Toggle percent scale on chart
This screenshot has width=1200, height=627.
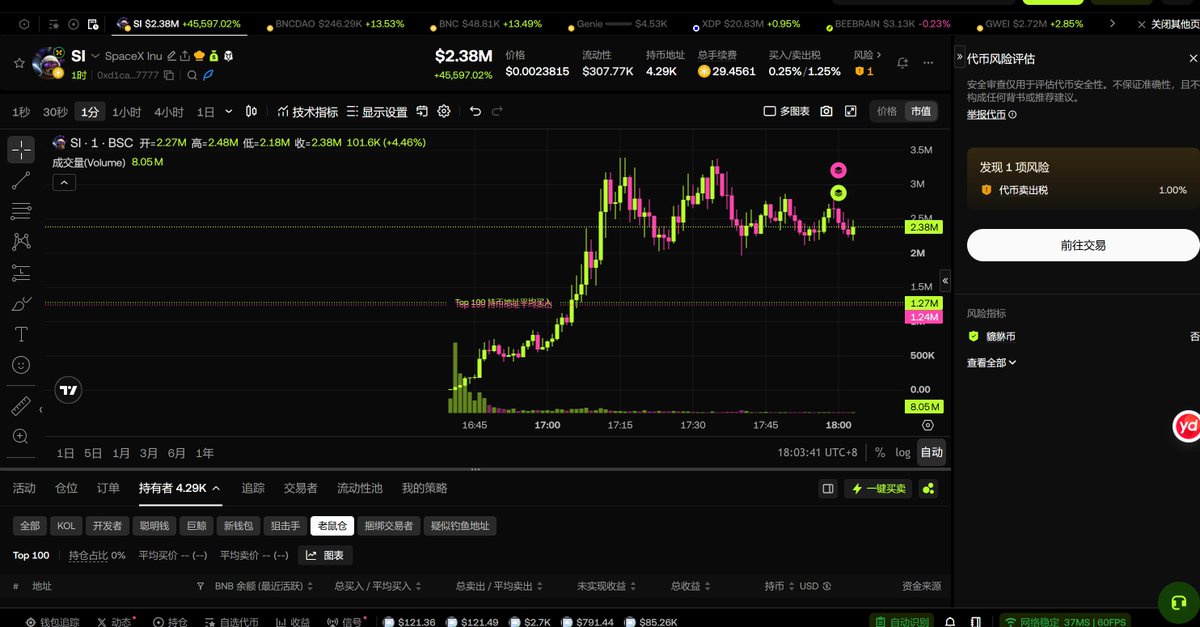tap(880, 452)
